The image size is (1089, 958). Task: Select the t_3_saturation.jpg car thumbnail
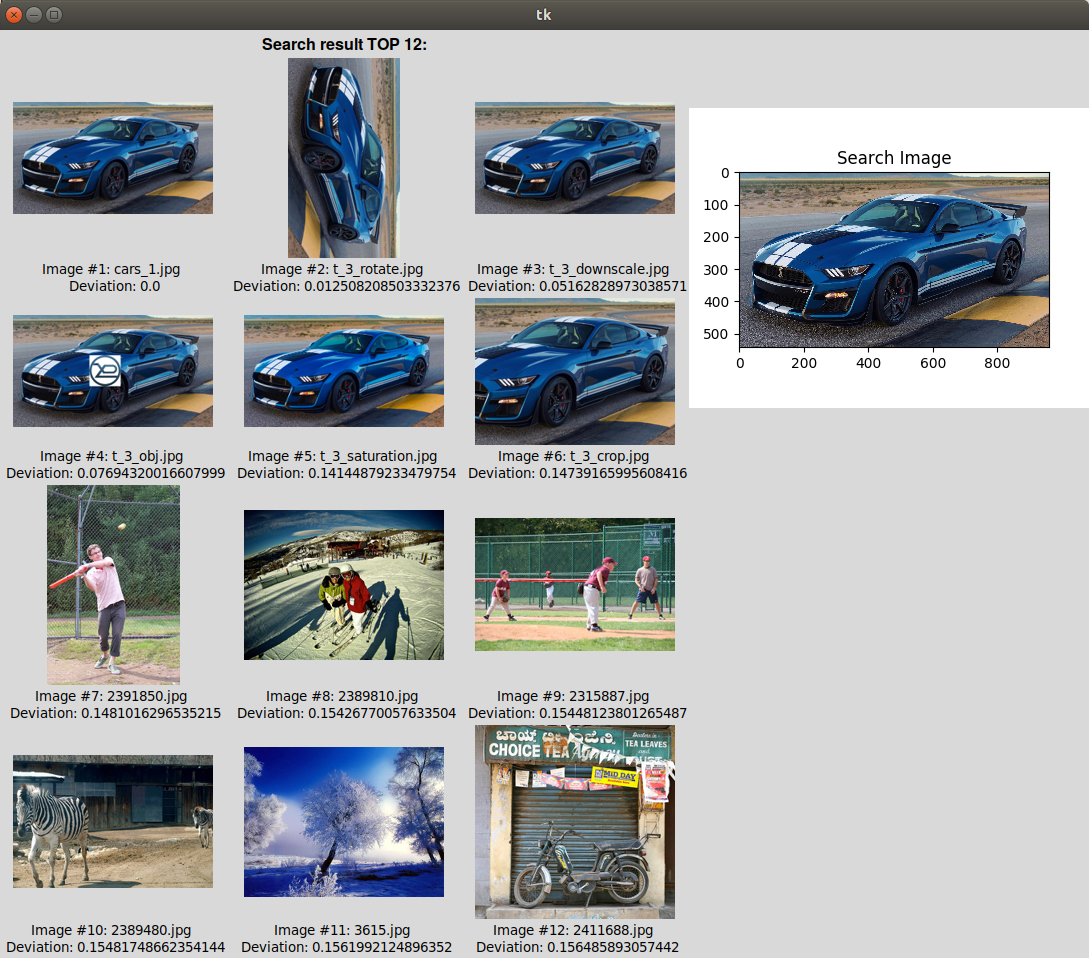click(343, 371)
